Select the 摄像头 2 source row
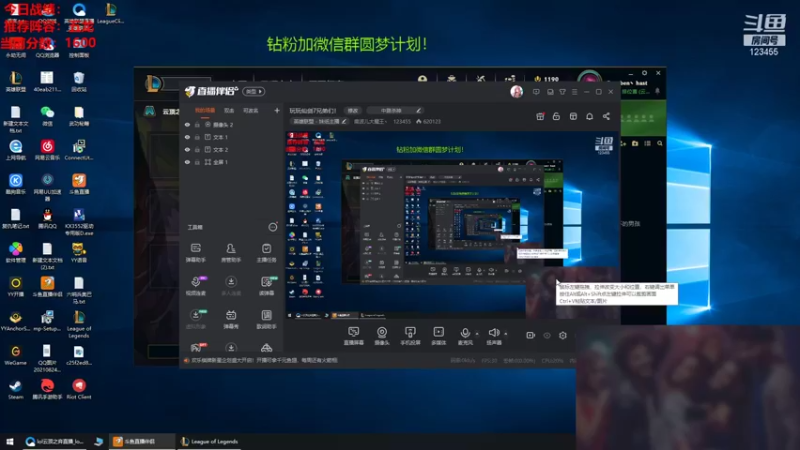The height and width of the screenshot is (450, 800). [x=232, y=124]
